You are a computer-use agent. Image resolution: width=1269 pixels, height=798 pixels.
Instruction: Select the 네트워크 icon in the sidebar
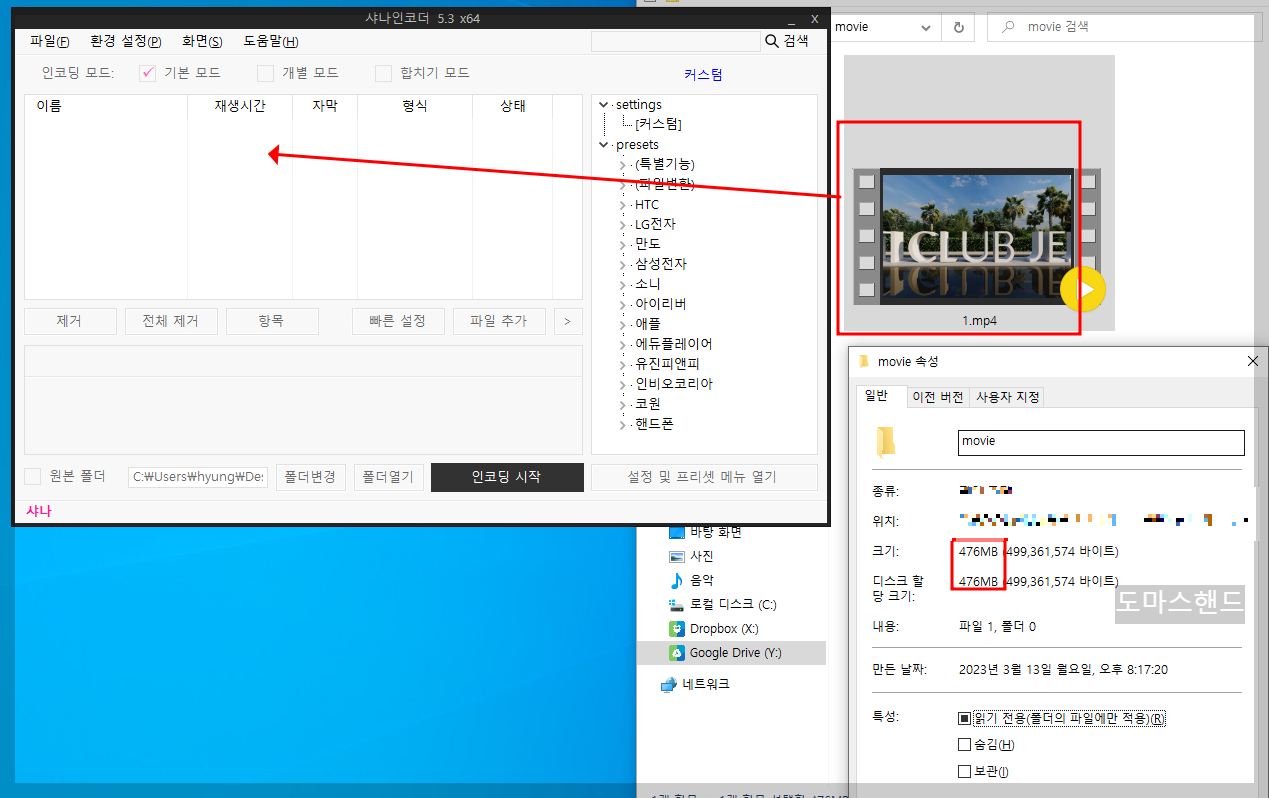667,683
